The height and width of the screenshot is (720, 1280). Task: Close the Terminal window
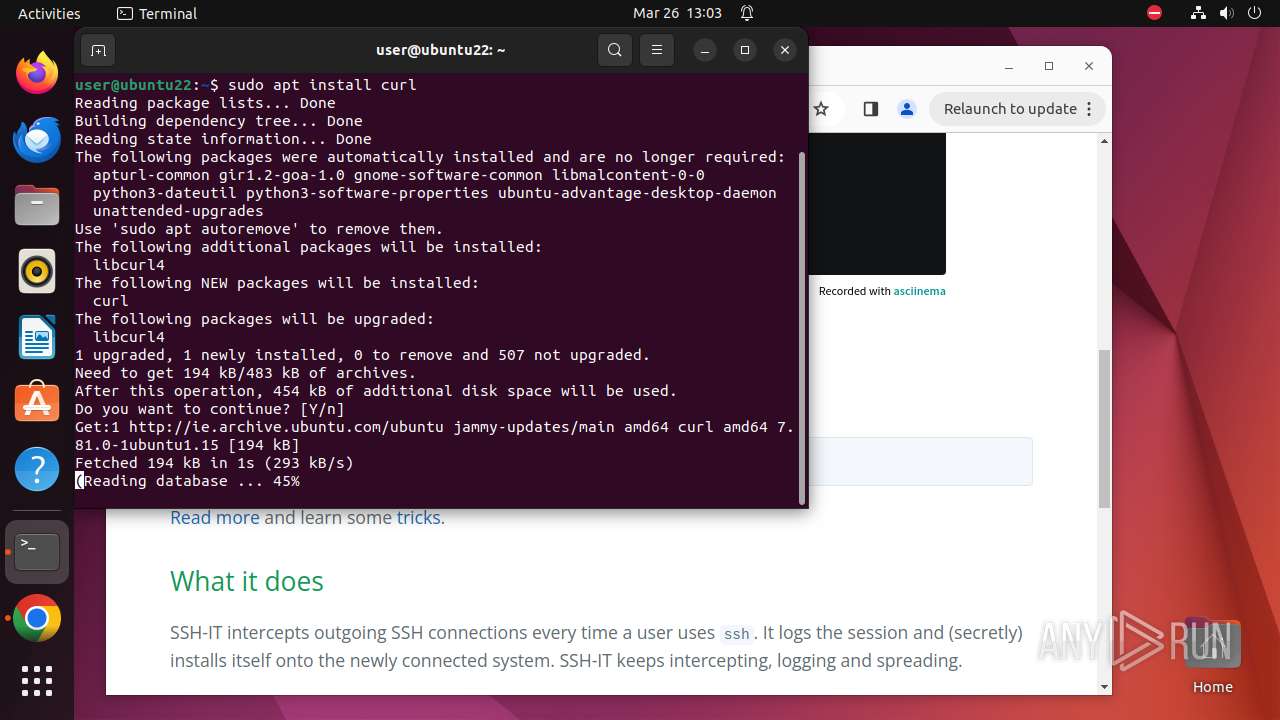click(x=785, y=50)
